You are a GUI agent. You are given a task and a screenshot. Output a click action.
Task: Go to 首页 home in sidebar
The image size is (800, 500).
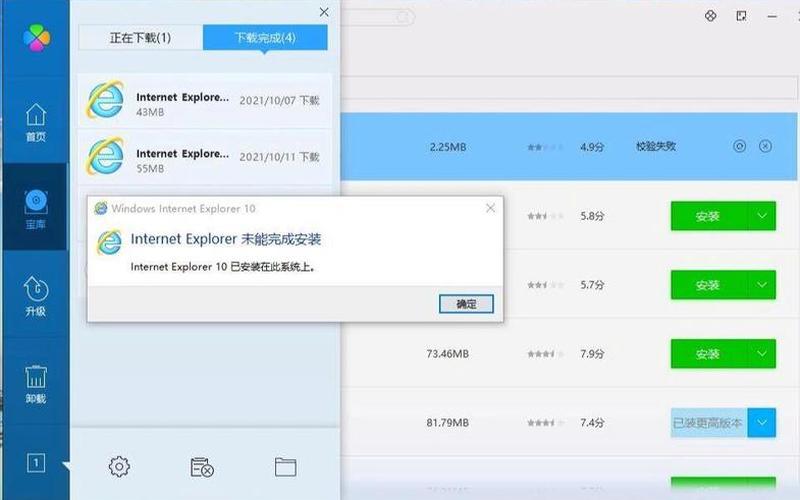point(36,122)
